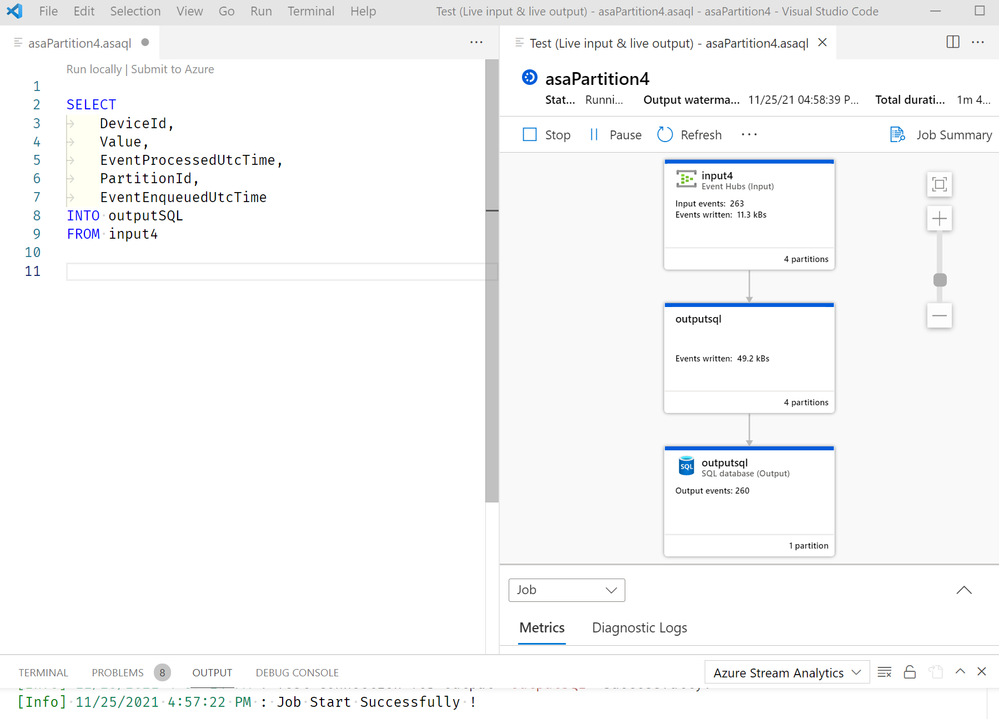999x719 pixels.
Task: Maximize the bottom panel
Action: tap(960, 671)
